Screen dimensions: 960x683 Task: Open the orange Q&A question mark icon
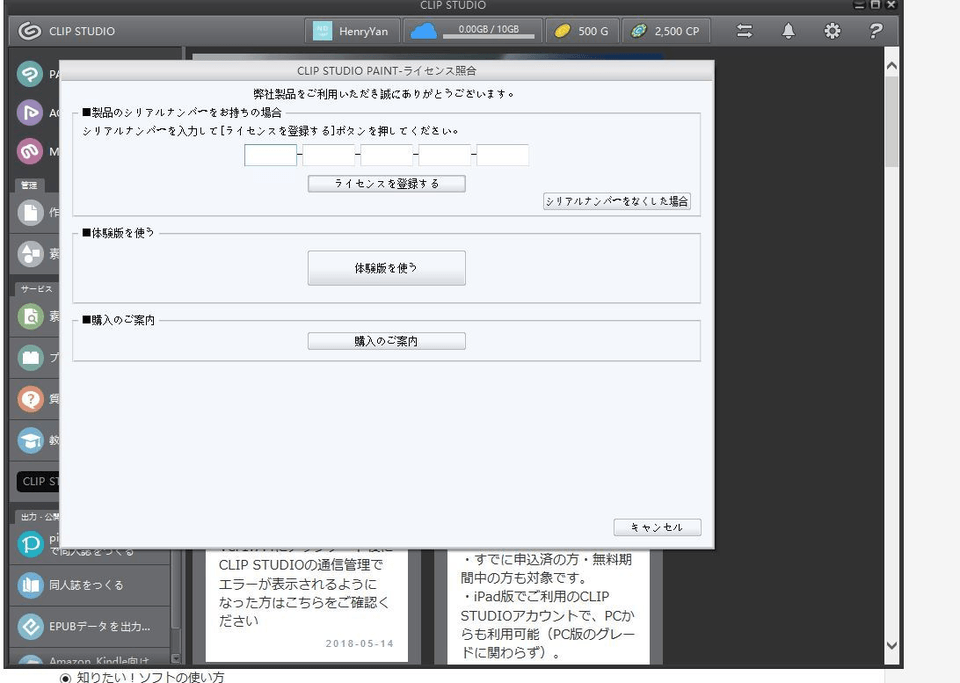click(31, 399)
